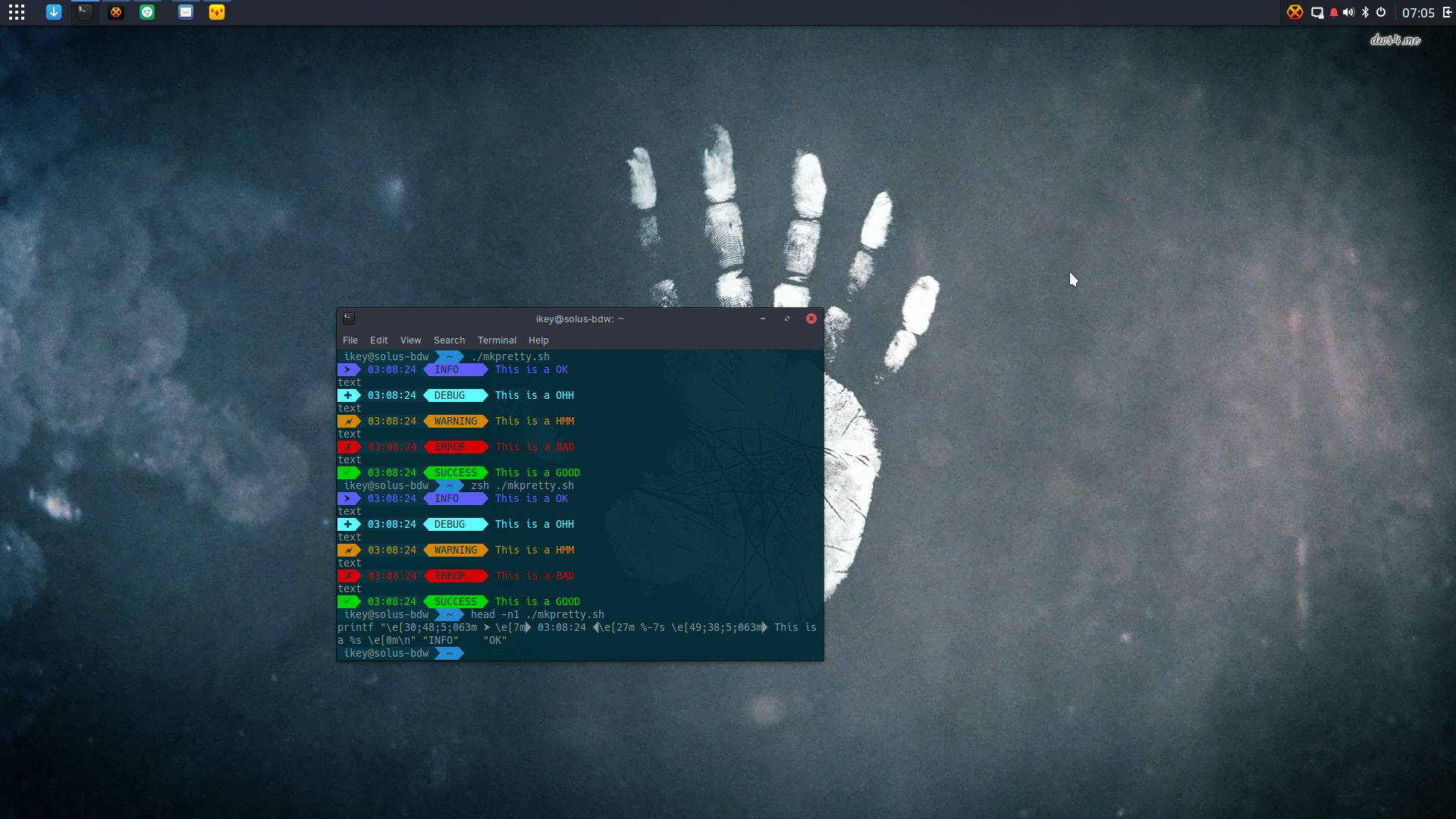The width and height of the screenshot is (1456, 819).
Task: Open the green browser panel icon
Action: point(147,12)
